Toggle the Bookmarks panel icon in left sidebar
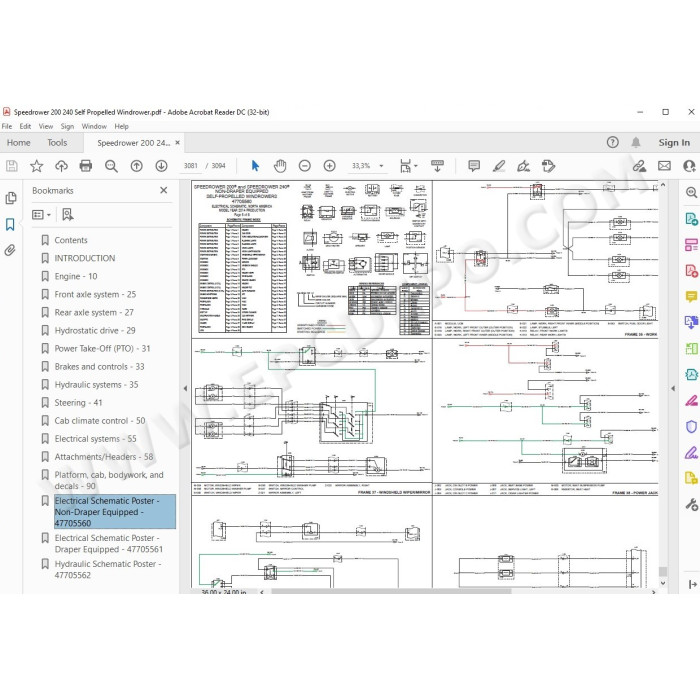The image size is (700, 700). pyautogui.click(x=10, y=224)
